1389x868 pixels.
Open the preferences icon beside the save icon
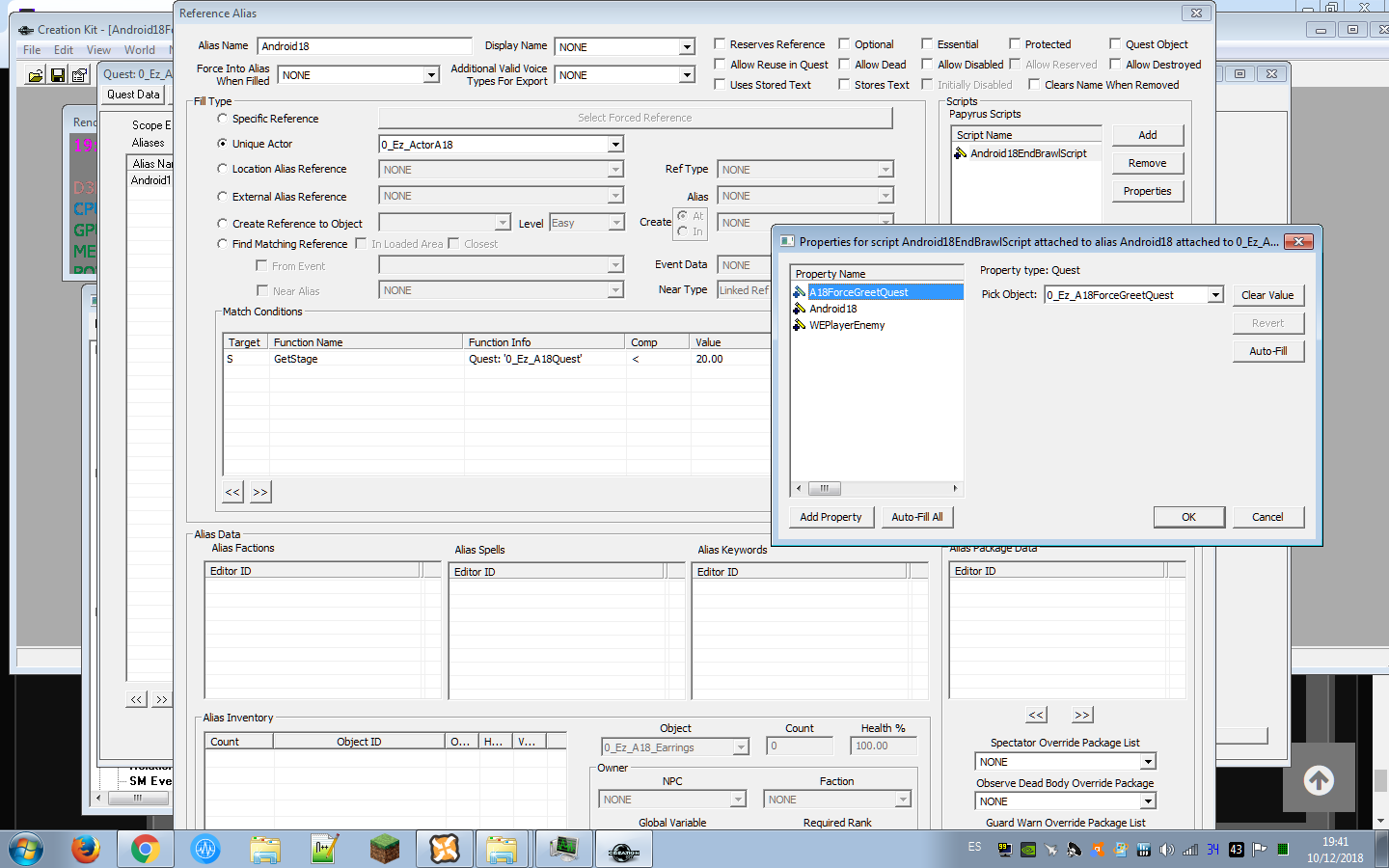click(x=79, y=75)
